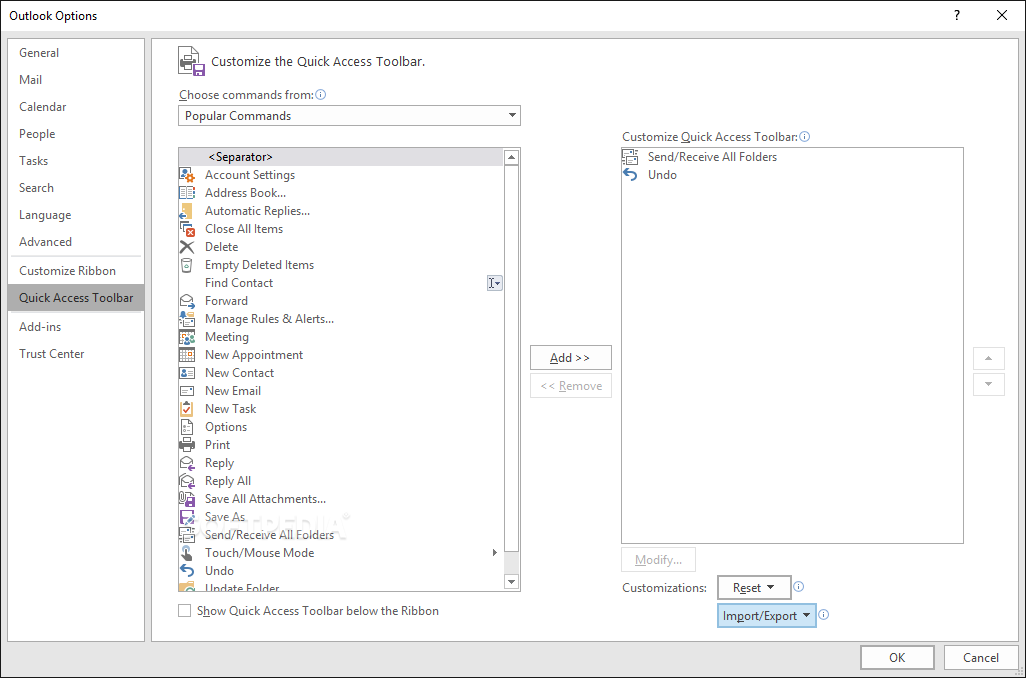
Task: Click the Automatic Replies icon
Action: [187, 211]
